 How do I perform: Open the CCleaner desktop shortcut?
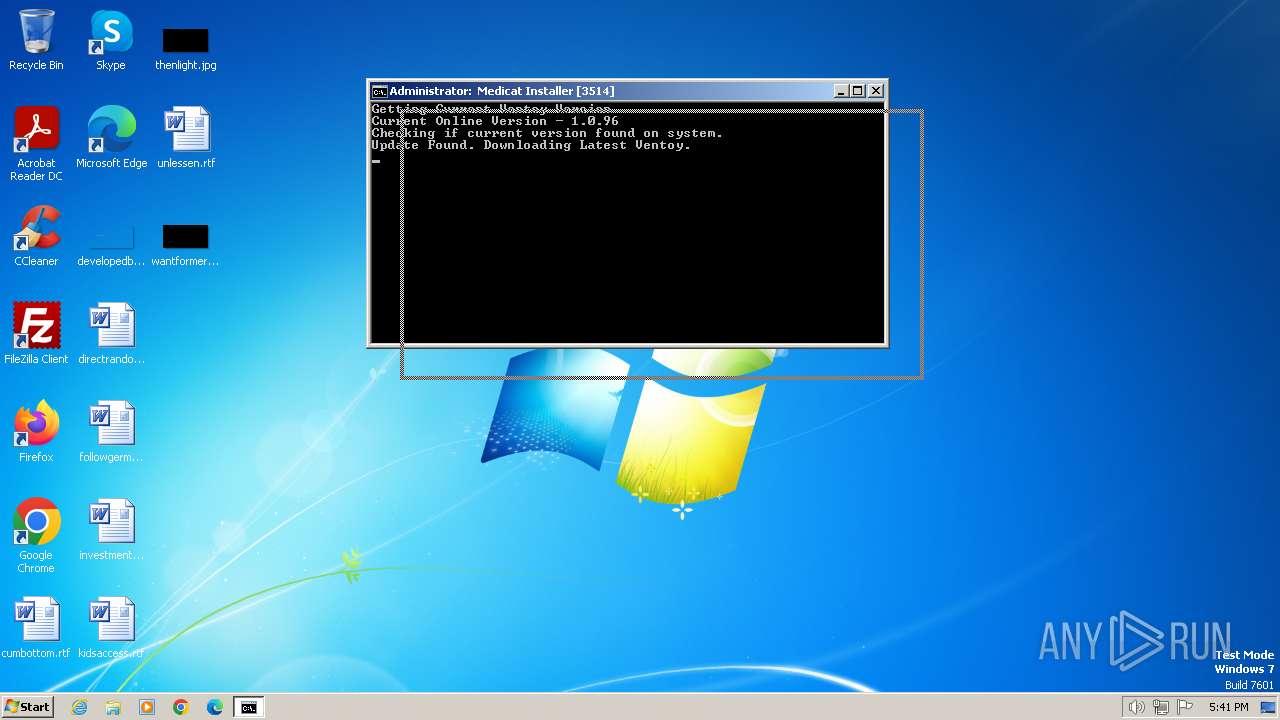point(36,236)
